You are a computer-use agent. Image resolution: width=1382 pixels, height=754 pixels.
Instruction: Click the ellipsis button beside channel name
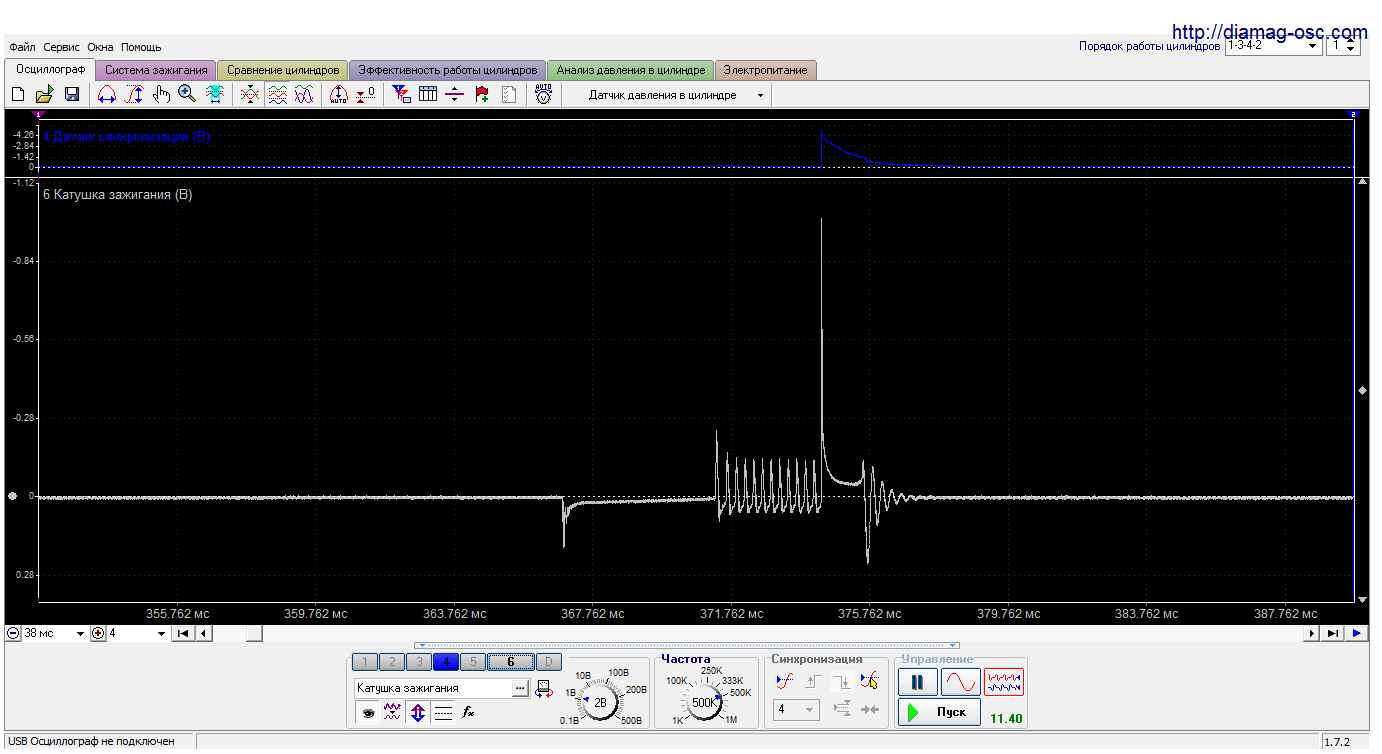click(x=520, y=688)
